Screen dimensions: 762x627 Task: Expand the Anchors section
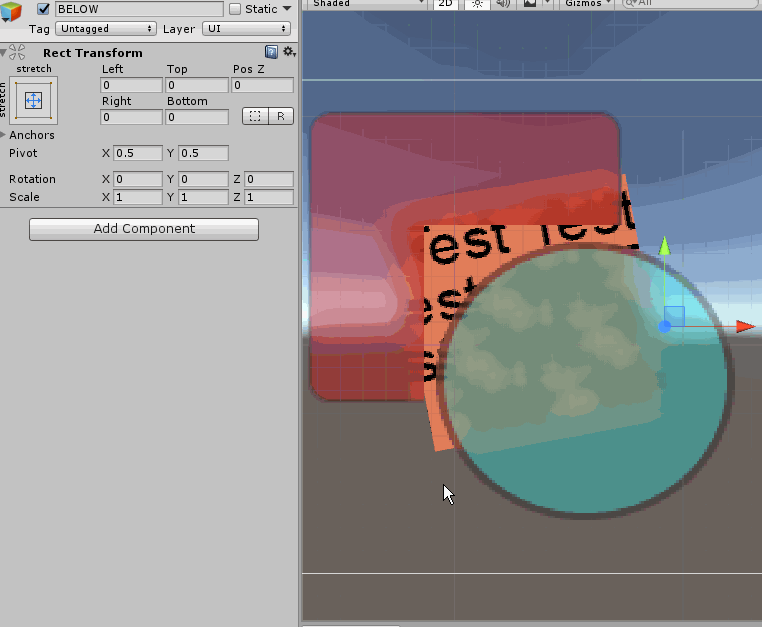click(3, 135)
